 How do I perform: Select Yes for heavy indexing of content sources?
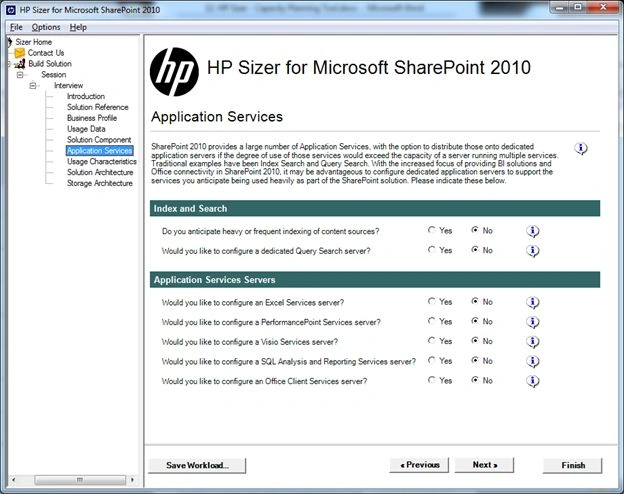click(431, 230)
